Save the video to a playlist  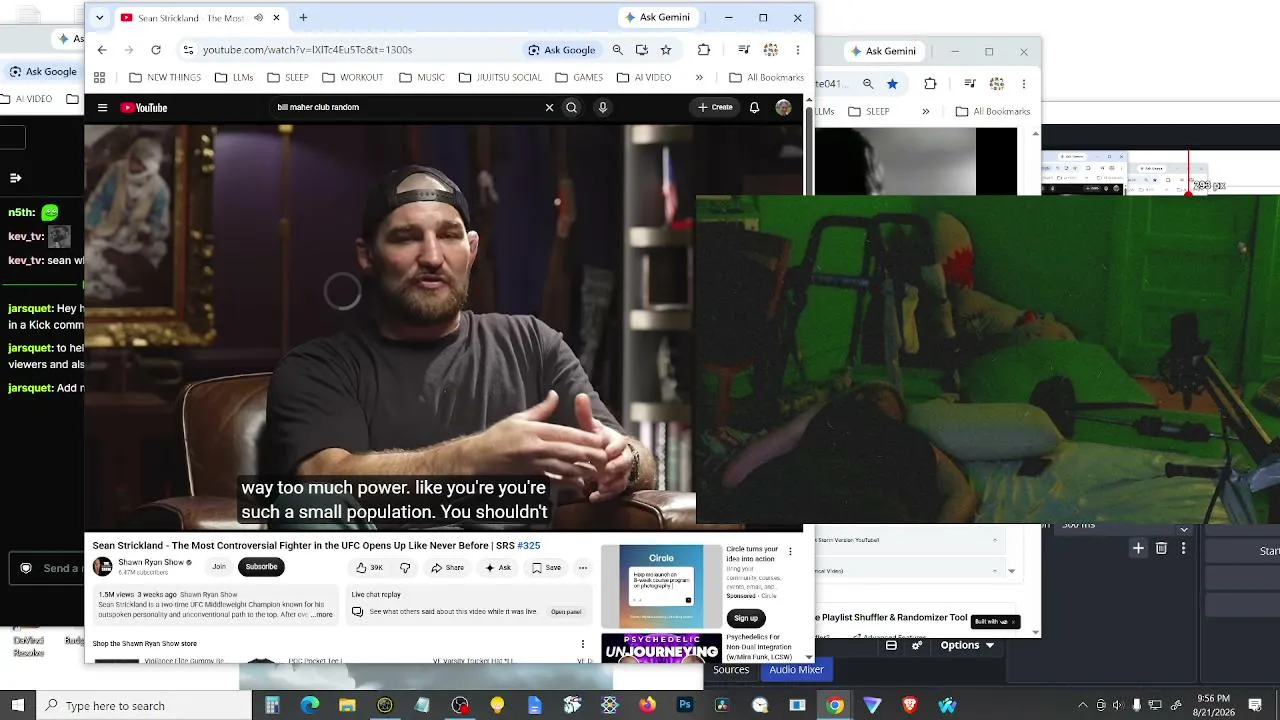click(546, 567)
